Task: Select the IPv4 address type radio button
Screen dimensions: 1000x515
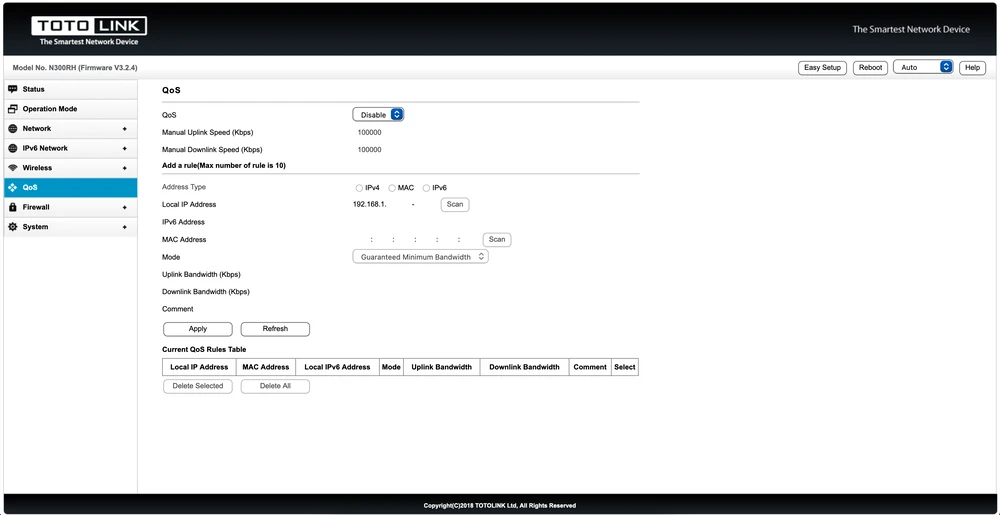Action: [359, 188]
